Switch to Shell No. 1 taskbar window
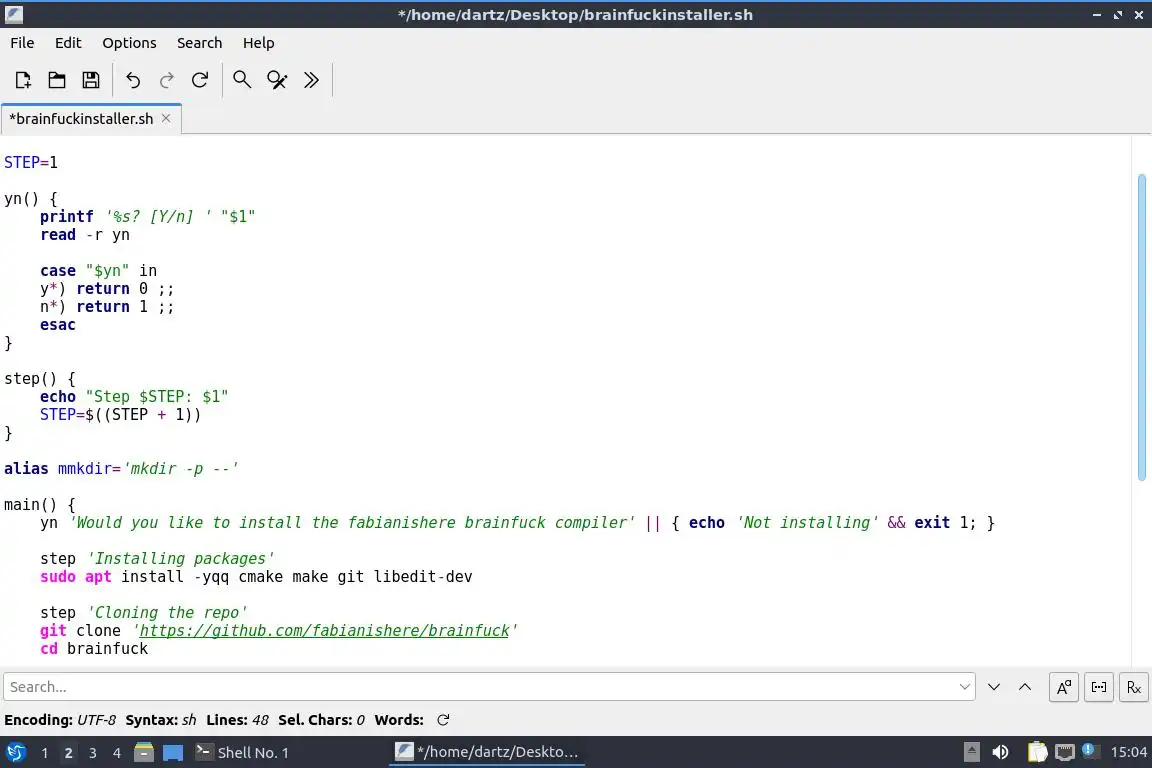Screen dimensions: 1152x768 (242, 753)
